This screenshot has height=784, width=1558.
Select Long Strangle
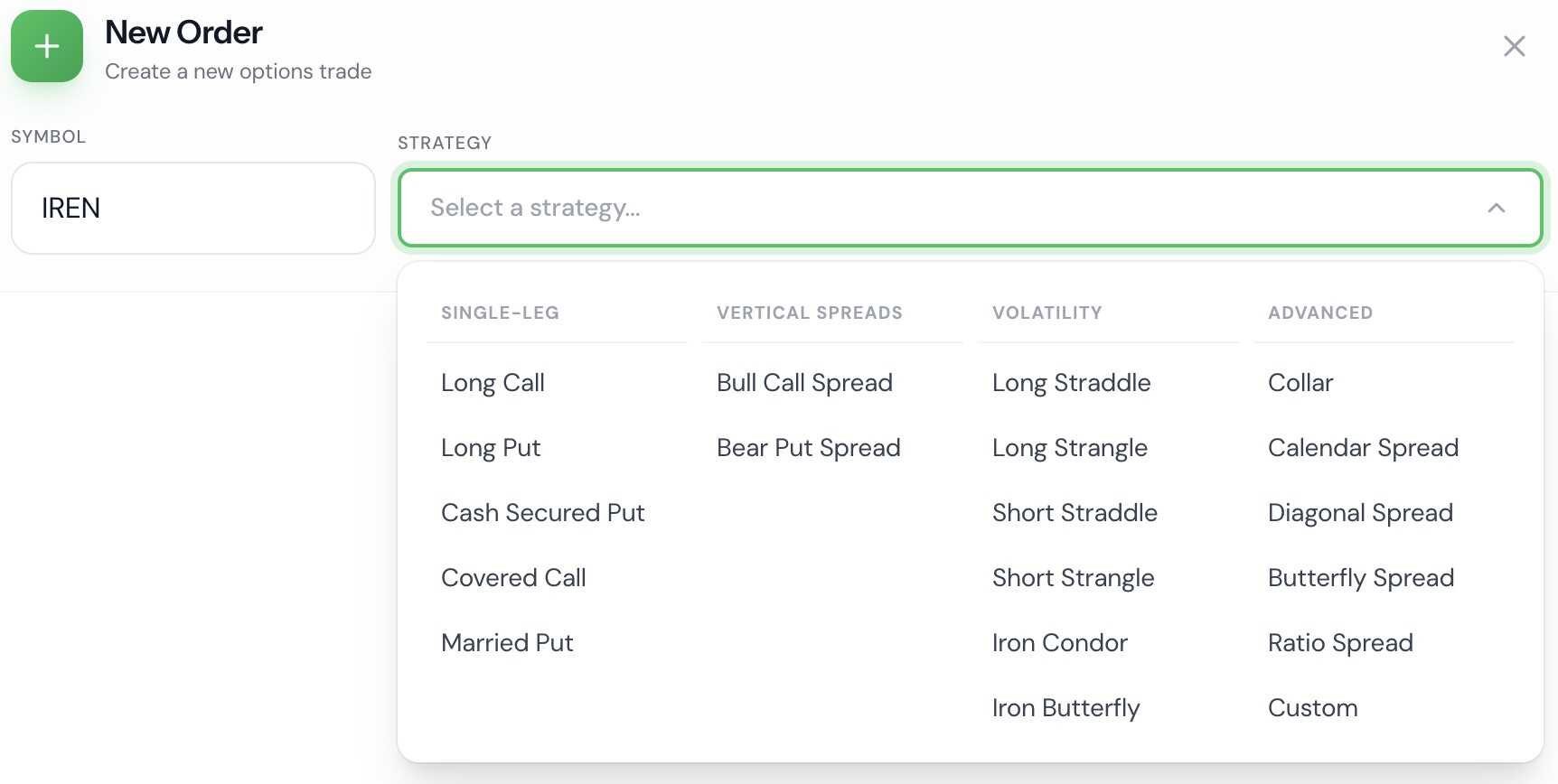(1070, 447)
